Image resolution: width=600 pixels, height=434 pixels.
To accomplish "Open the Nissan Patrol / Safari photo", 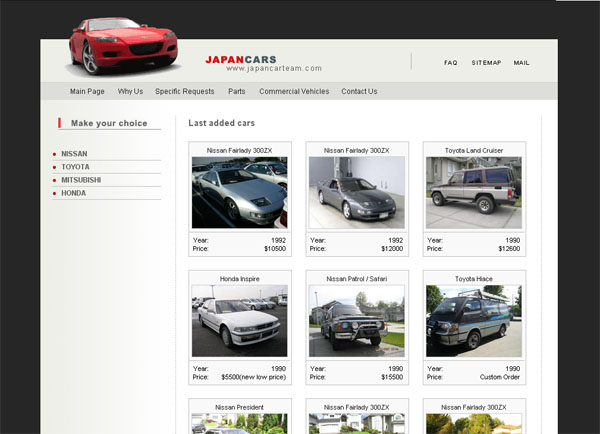I will click(x=357, y=321).
